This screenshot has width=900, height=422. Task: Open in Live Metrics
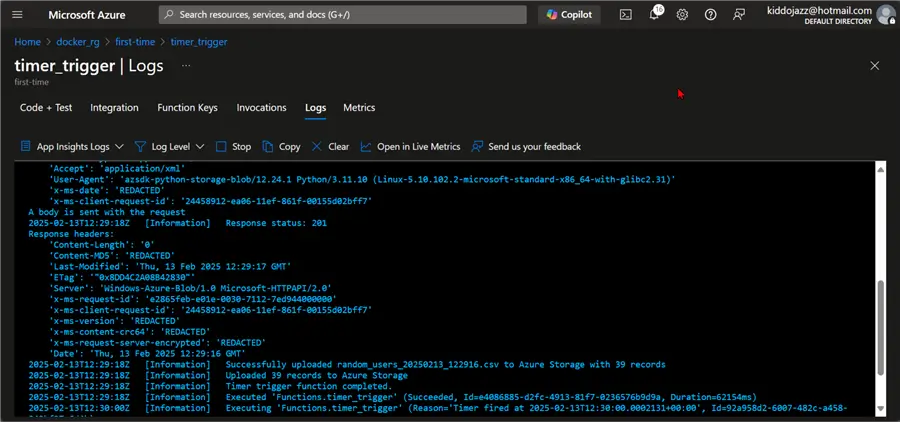tap(410, 146)
